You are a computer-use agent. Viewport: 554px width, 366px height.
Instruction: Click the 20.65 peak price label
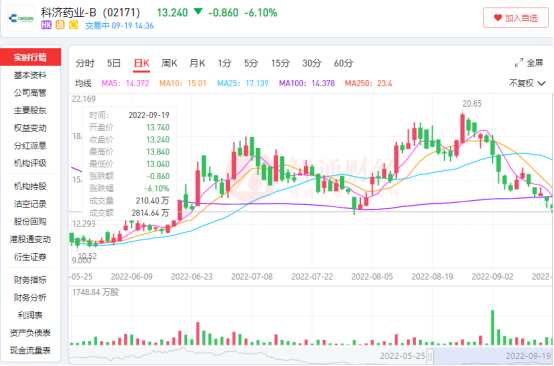click(x=472, y=104)
